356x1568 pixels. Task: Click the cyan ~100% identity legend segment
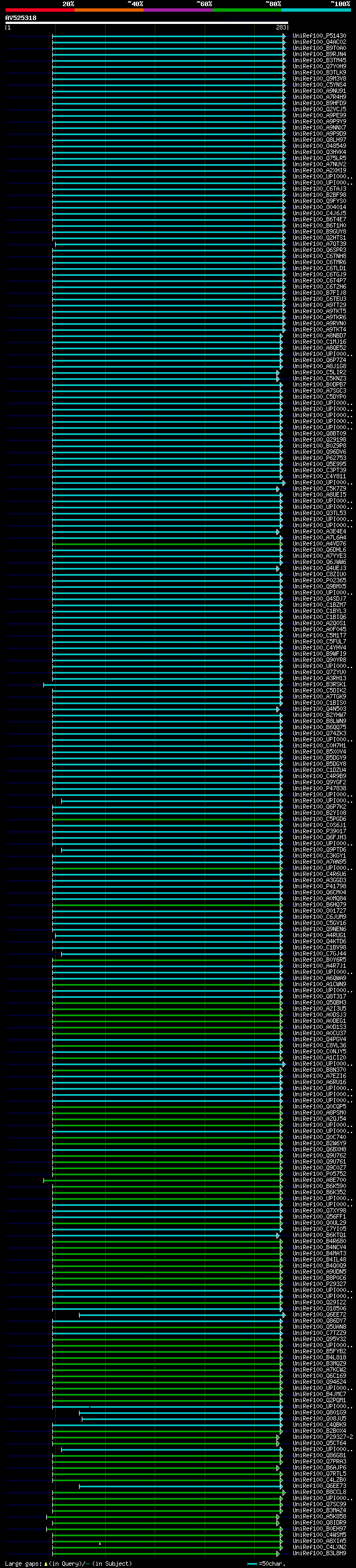click(316, 10)
